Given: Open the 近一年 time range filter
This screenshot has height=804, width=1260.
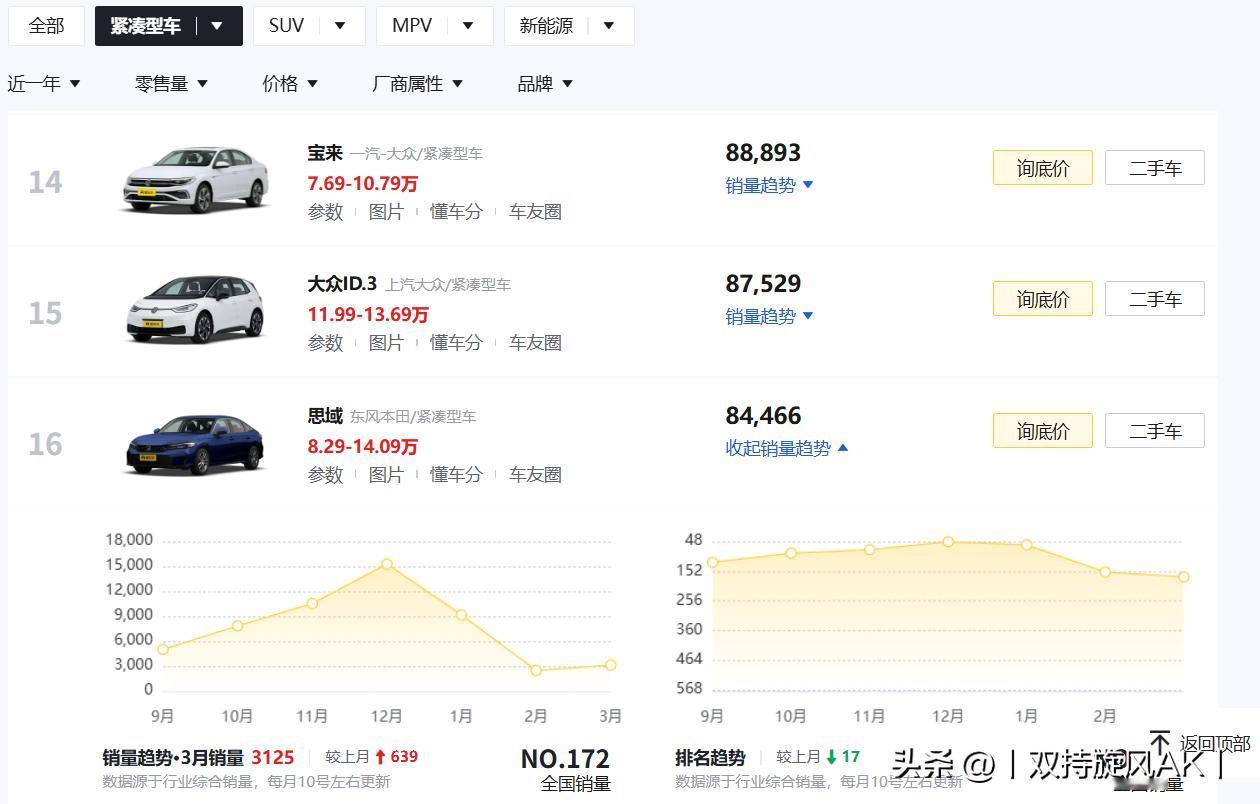Looking at the screenshot, I should [x=44, y=84].
